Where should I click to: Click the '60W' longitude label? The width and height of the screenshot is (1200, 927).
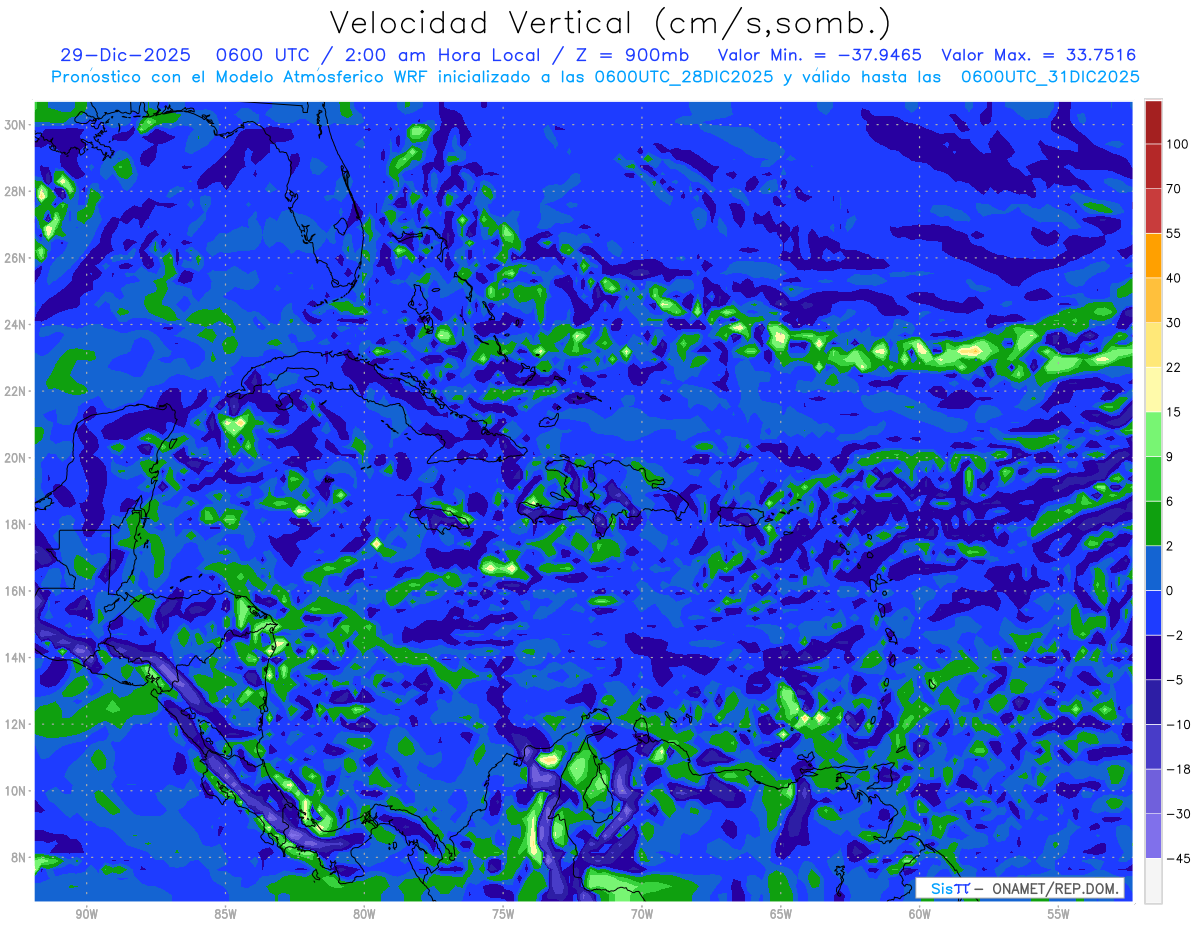(x=920, y=914)
